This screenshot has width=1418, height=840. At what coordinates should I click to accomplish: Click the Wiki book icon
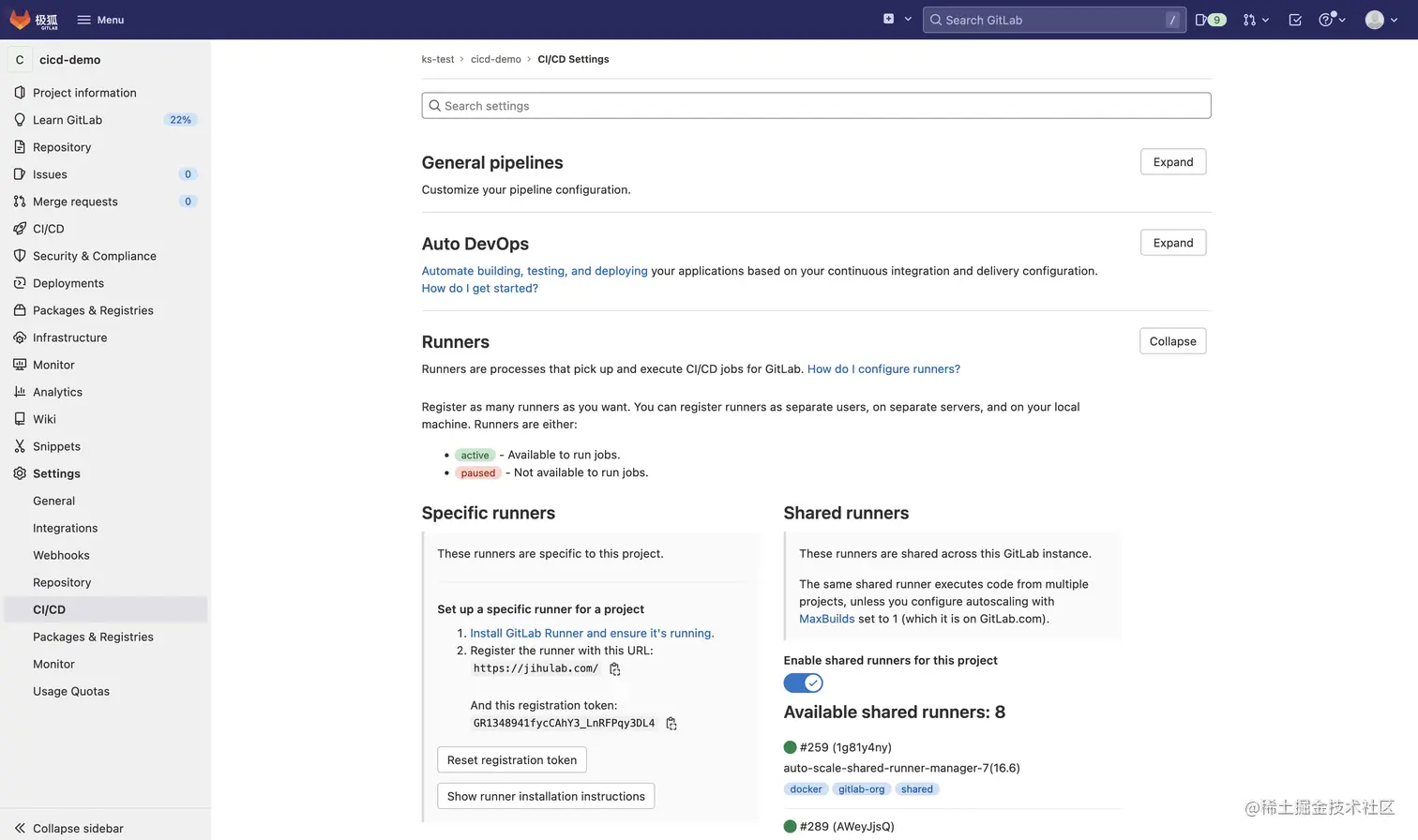point(20,419)
